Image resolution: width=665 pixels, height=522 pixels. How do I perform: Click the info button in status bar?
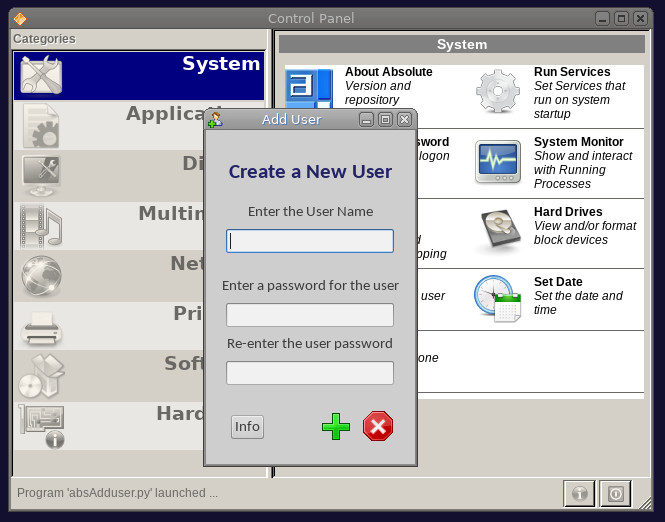(x=578, y=493)
